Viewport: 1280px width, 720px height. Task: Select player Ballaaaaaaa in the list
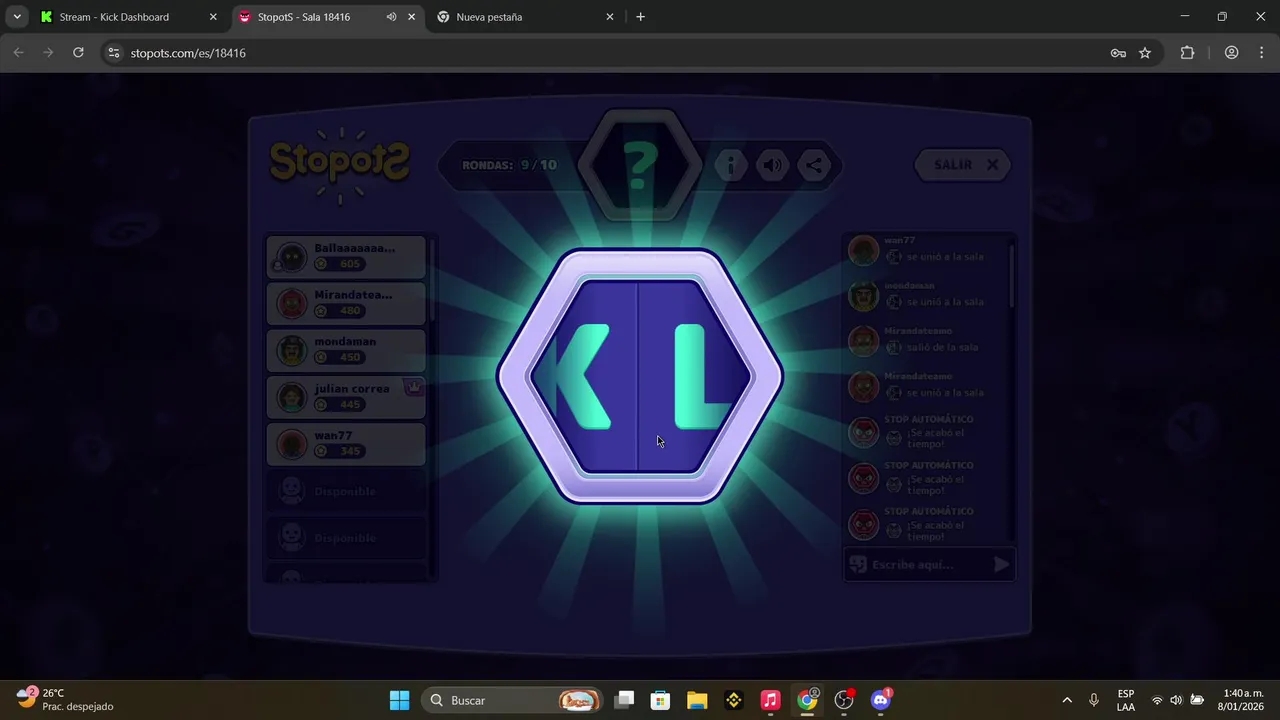346,256
